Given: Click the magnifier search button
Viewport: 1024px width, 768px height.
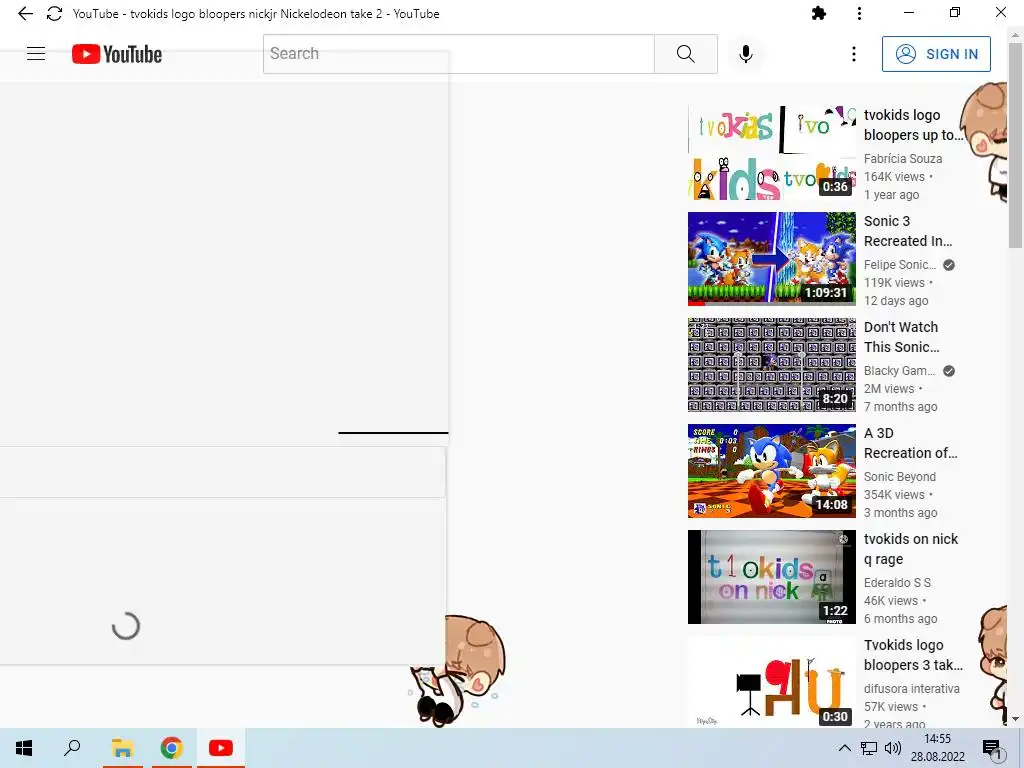Looking at the screenshot, I should pyautogui.click(x=686, y=54).
